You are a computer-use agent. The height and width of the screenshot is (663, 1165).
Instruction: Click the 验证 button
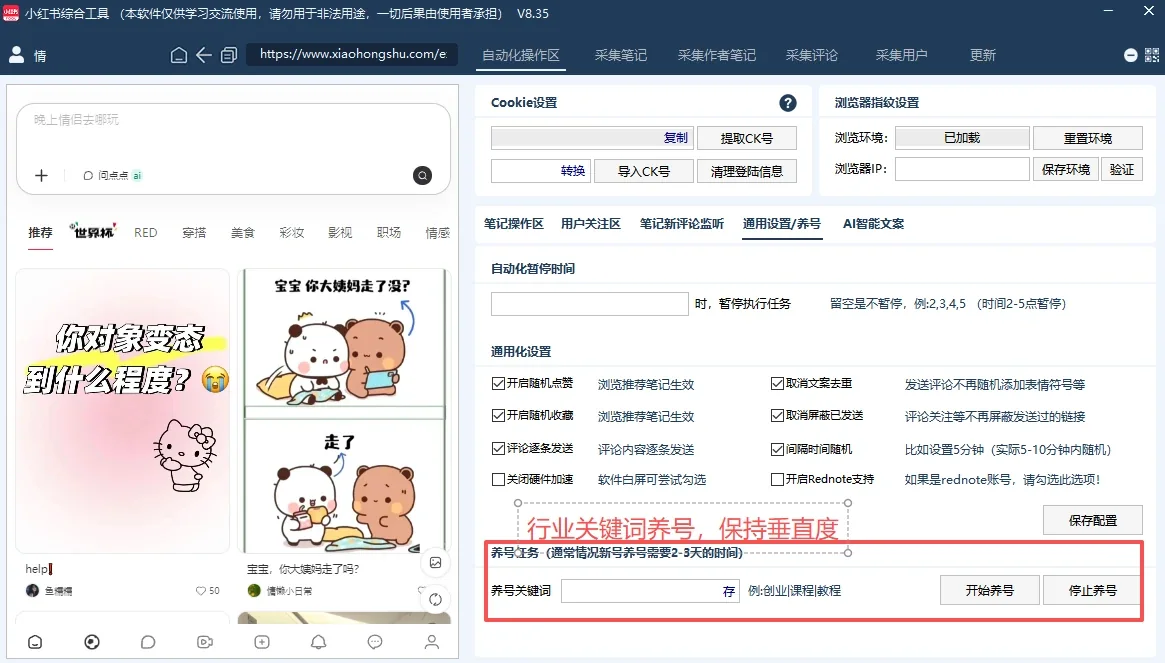(x=1122, y=169)
